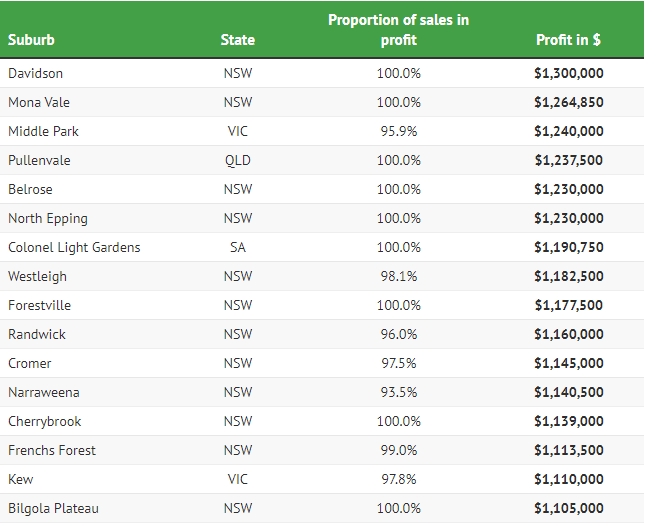The width and height of the screenshot is (667, 526).
Task: Click the Profit in $ column header
Action: point(568,40)
